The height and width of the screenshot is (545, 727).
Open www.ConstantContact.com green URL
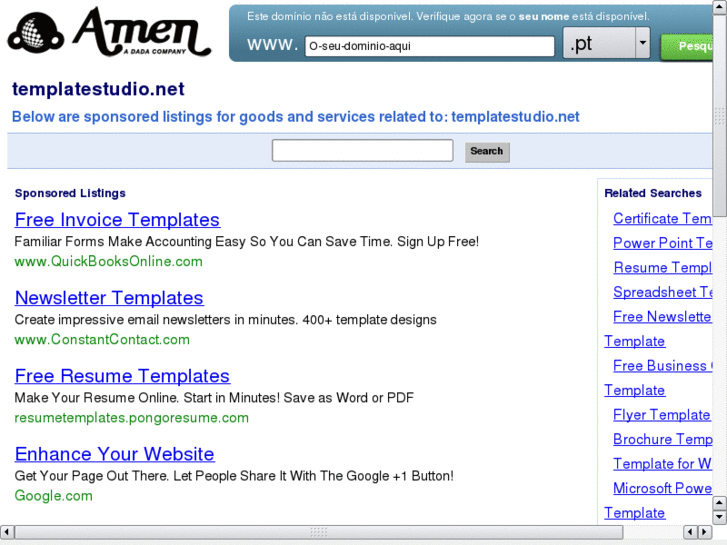[x=102, y=340]
